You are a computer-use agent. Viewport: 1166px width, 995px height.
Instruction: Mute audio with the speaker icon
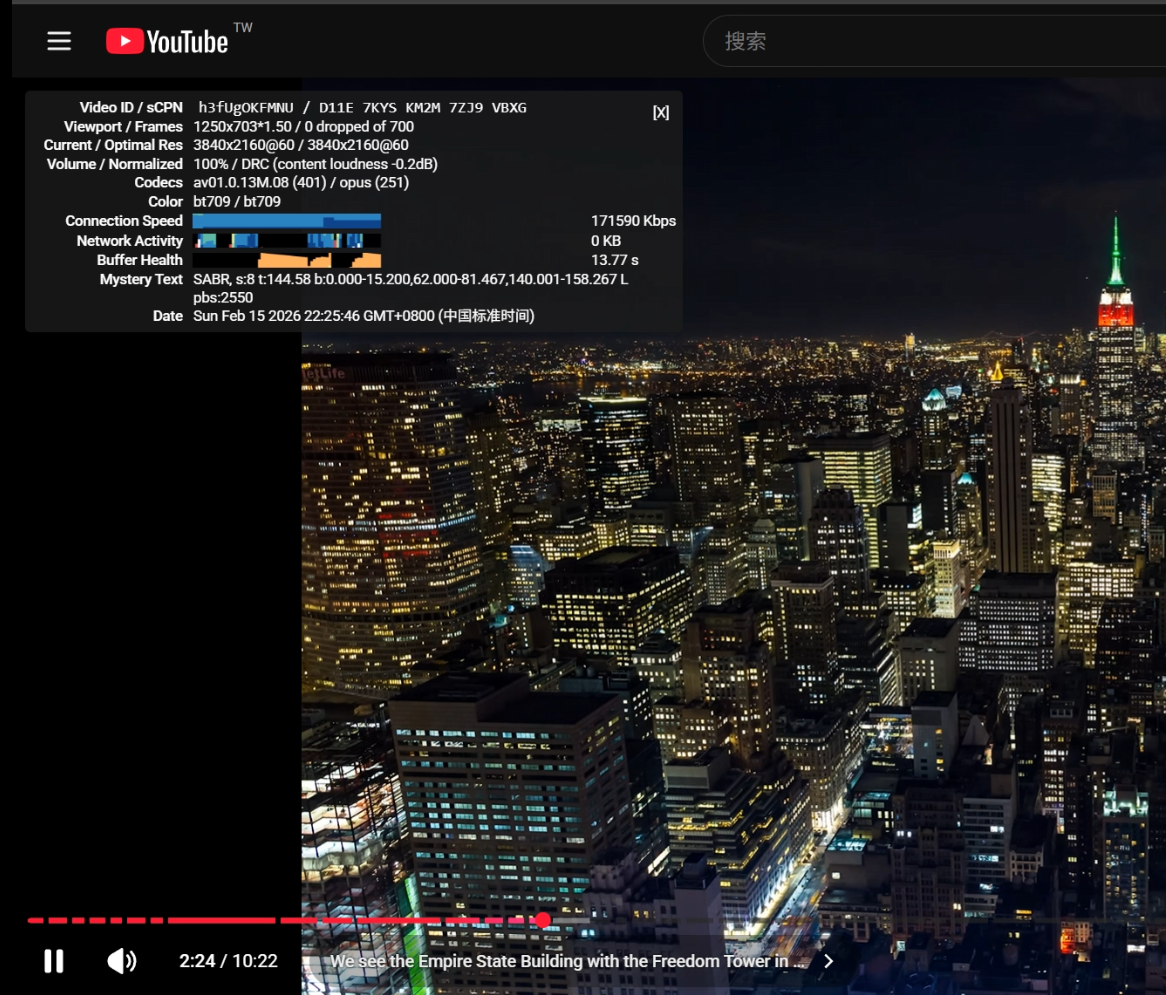122,961
